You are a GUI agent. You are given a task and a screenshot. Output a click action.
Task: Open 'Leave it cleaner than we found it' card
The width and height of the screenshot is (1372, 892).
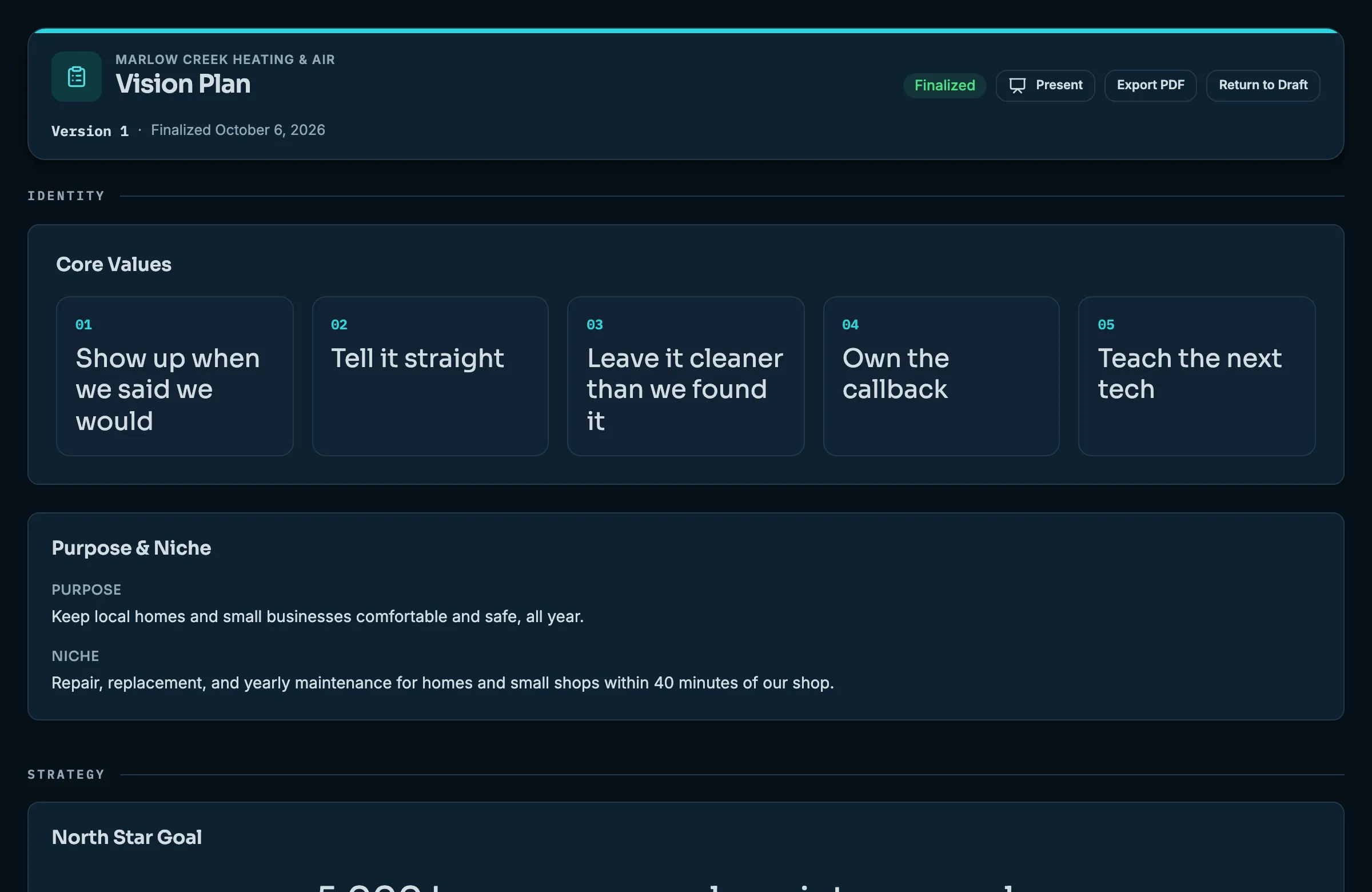click(x=685, y=376)
